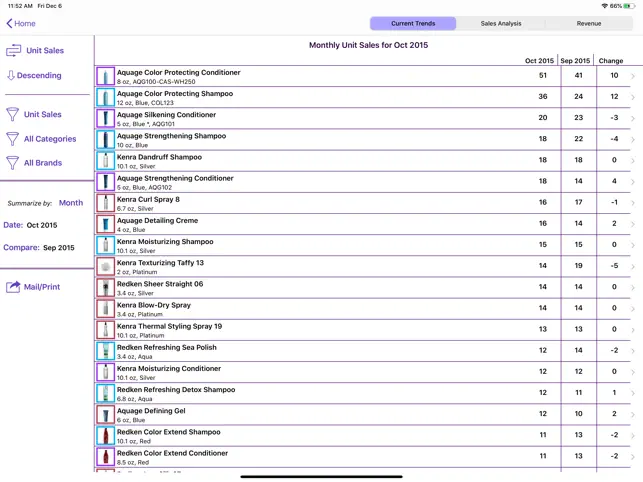Open Redken Refreshing Sea Polish thumbnail

(x=105, y=351)
